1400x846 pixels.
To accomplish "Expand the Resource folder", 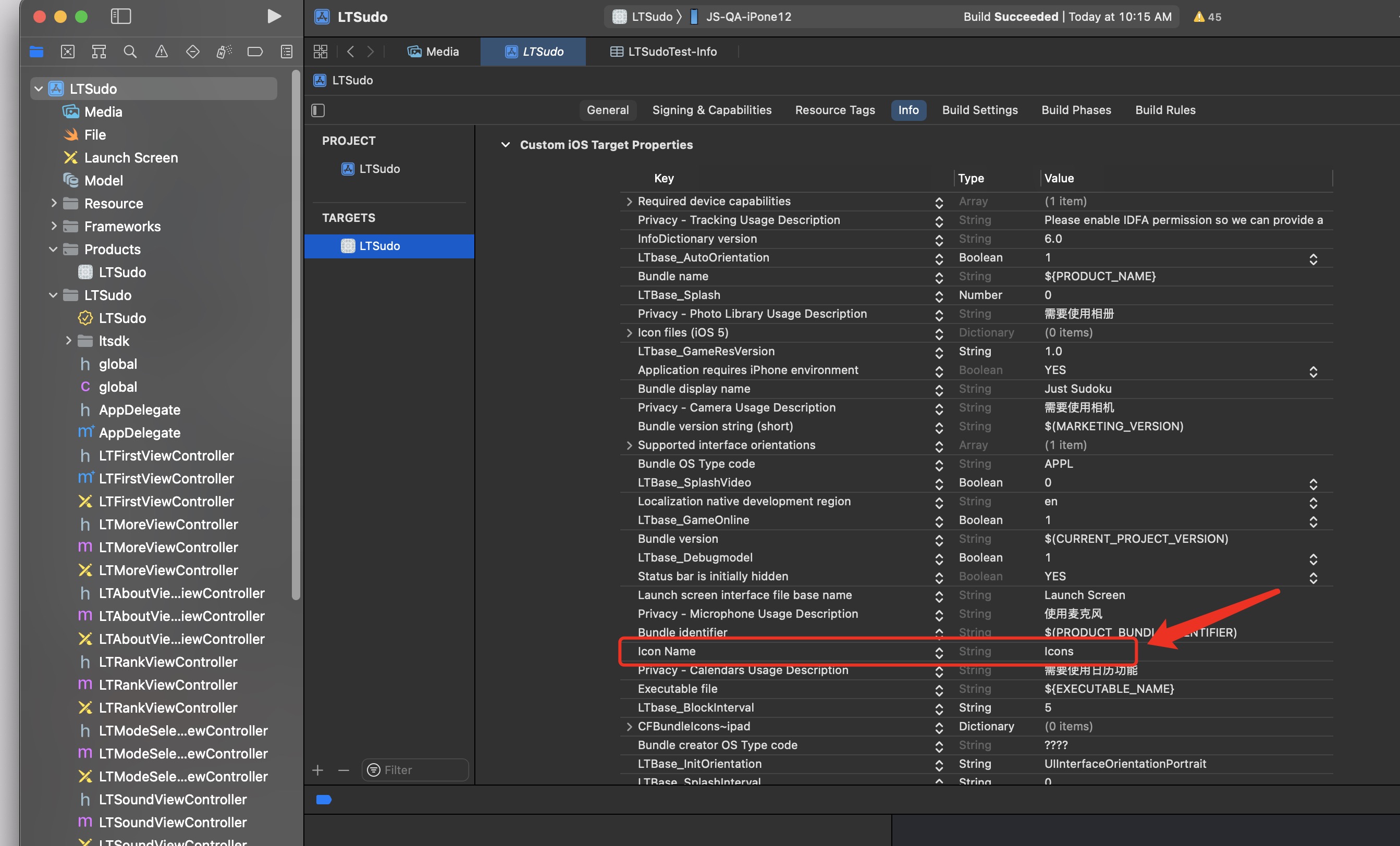I will point(54,203).
